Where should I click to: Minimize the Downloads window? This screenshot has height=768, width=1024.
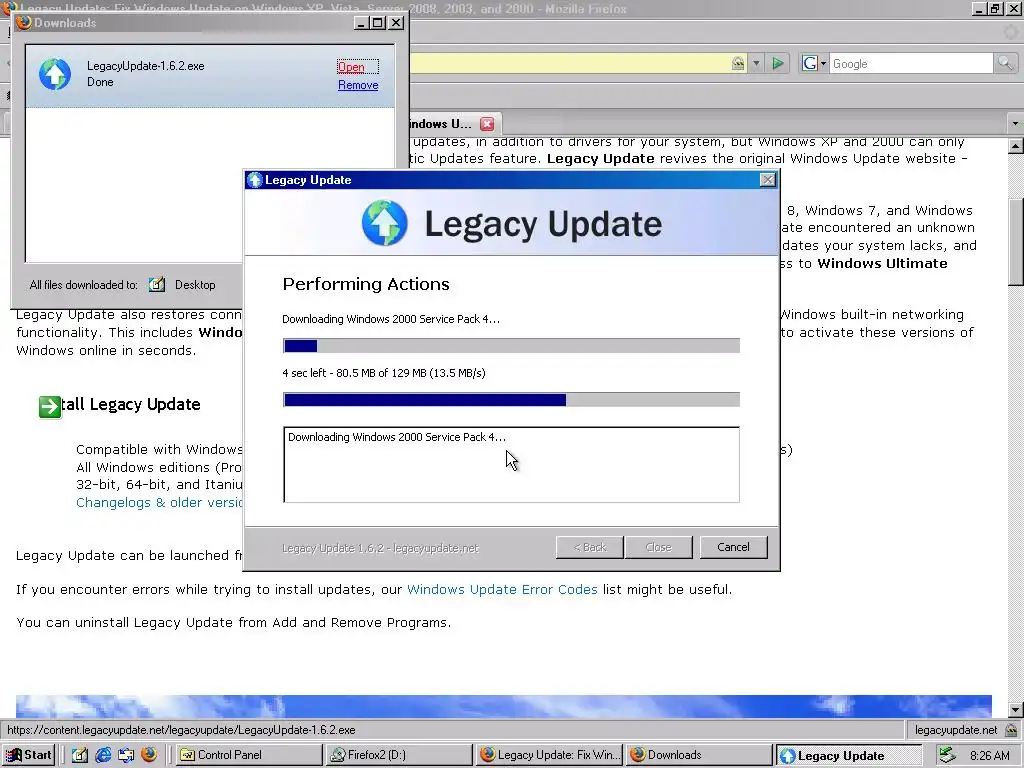click(x=361, y=23)
